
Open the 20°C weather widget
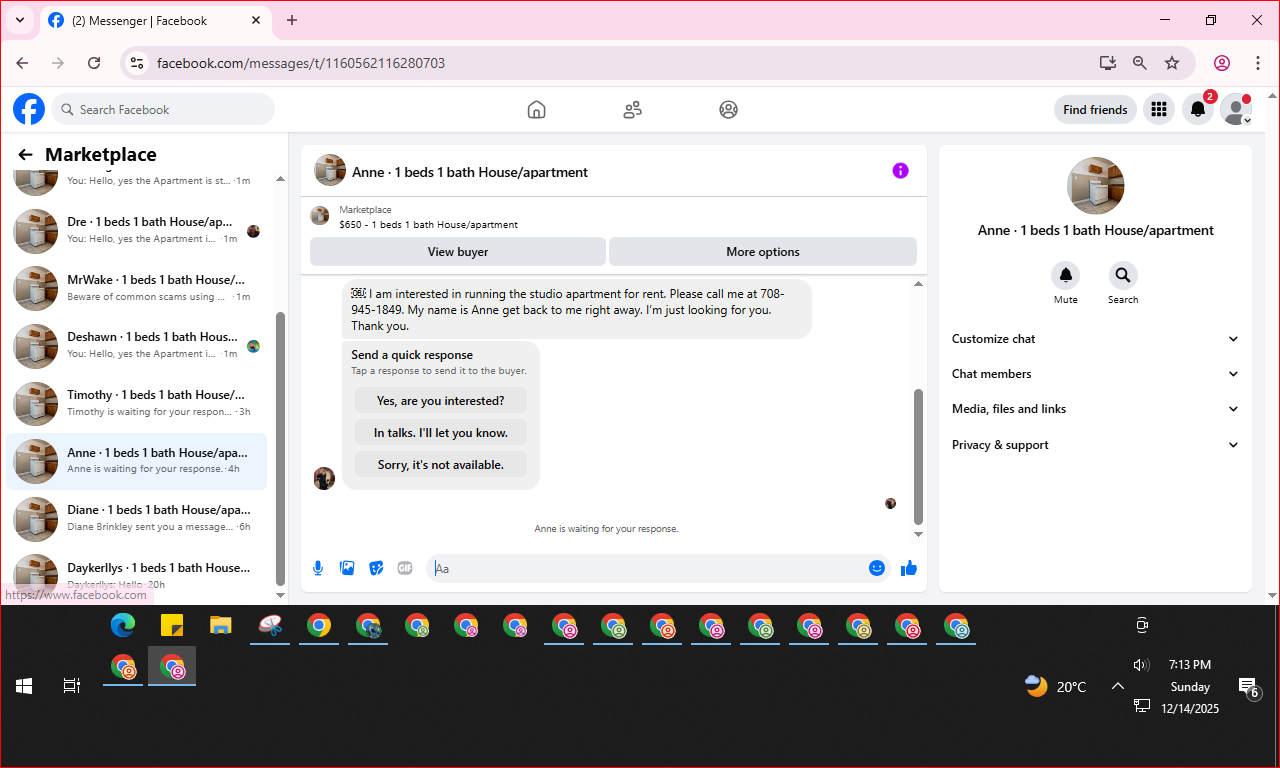tap(1056, 686)
